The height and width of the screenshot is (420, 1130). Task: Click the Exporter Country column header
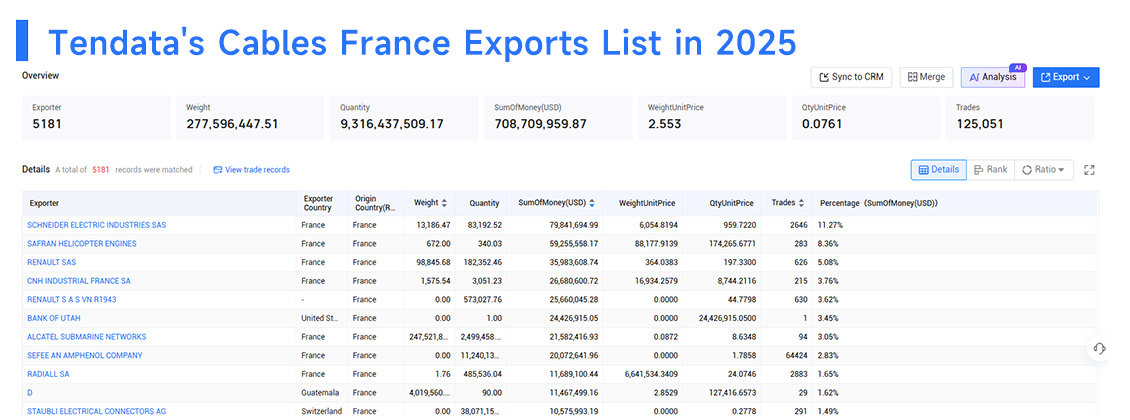click(322, 203)
